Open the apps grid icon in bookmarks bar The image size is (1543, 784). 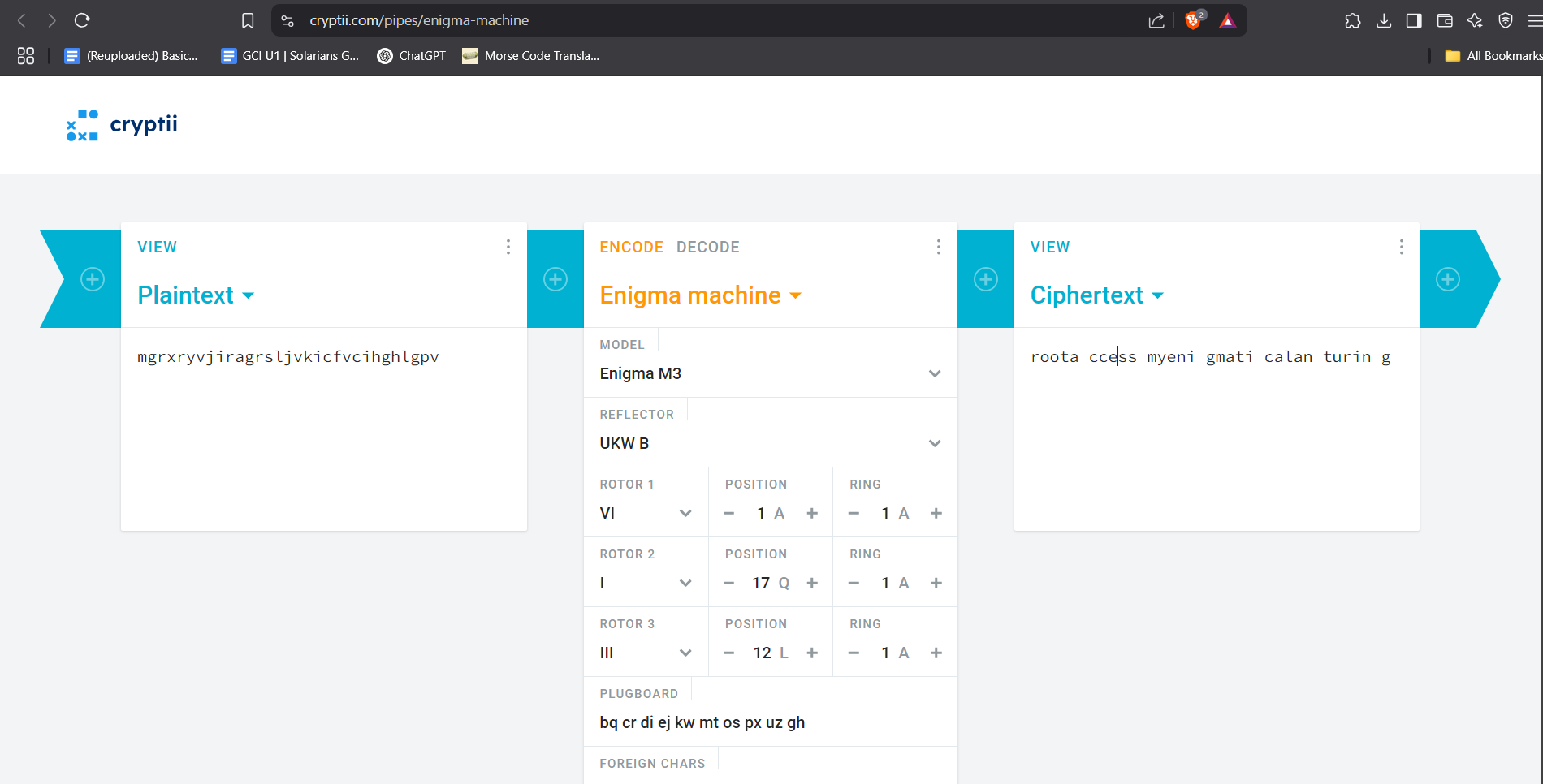coord(26,55)
